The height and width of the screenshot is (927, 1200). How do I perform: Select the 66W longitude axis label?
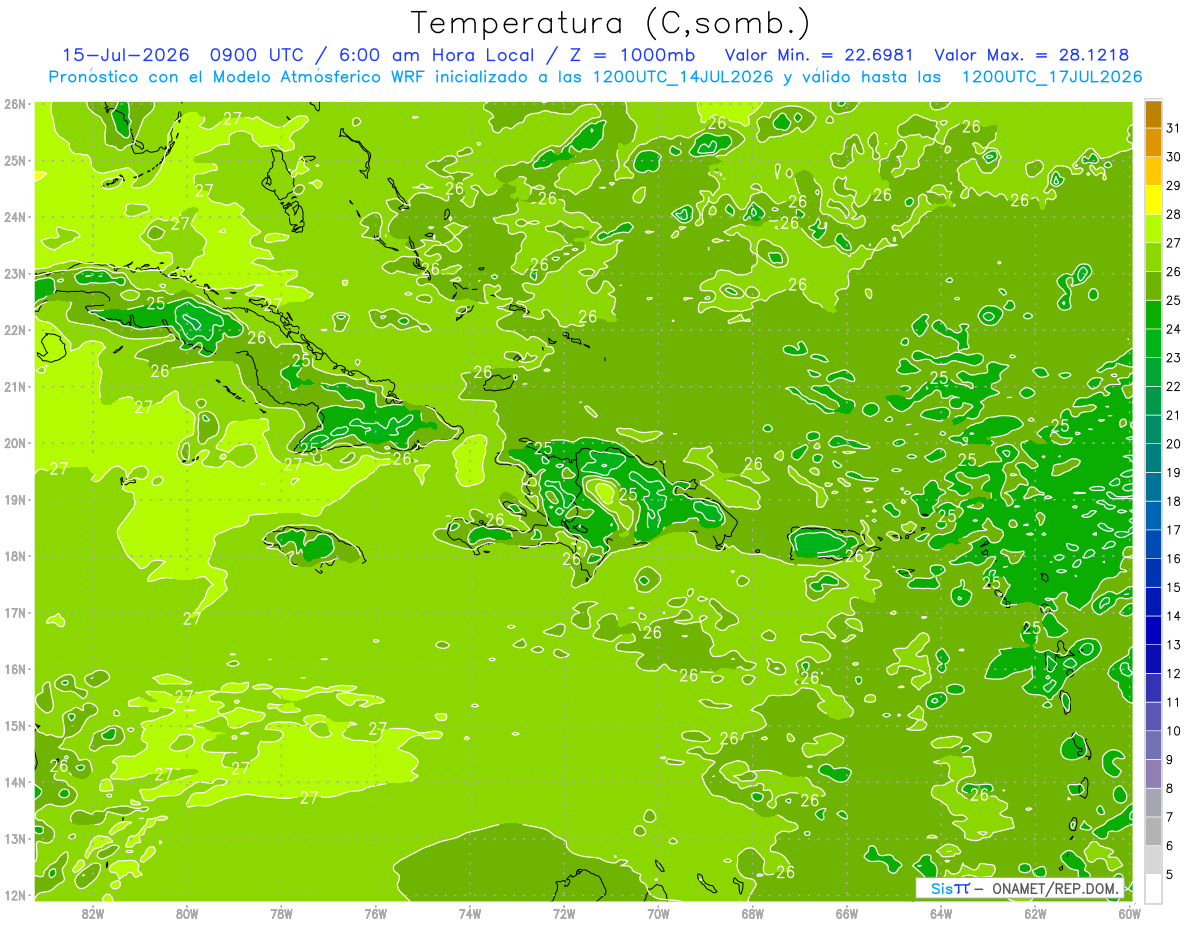pos(847,913)
